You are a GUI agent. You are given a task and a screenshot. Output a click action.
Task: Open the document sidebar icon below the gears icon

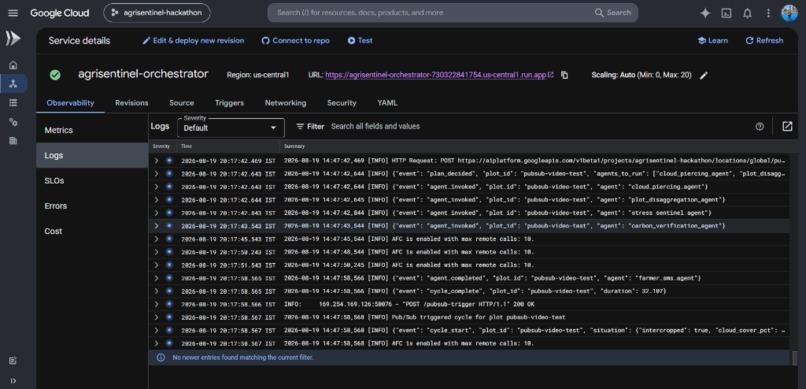(13, 141)
